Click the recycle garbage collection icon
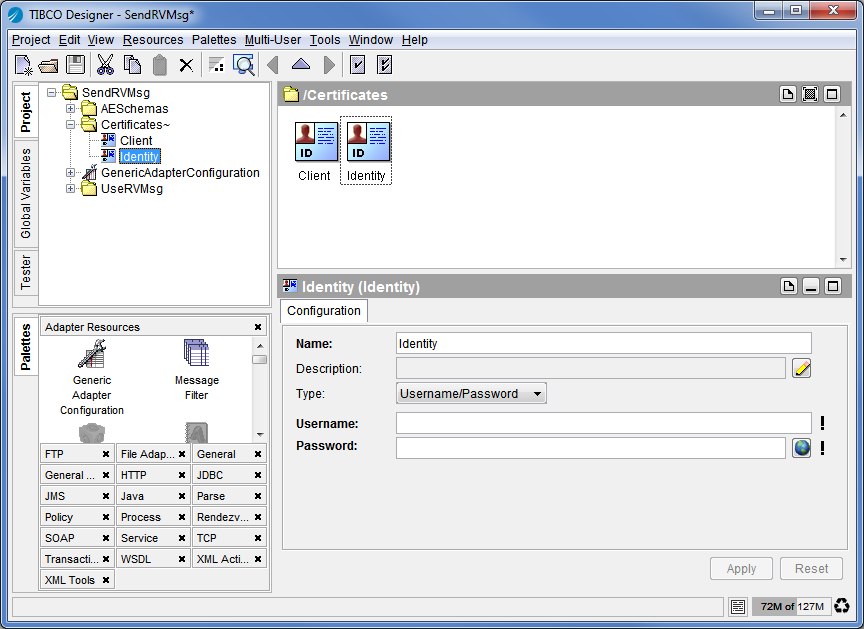 pos(842,606)
